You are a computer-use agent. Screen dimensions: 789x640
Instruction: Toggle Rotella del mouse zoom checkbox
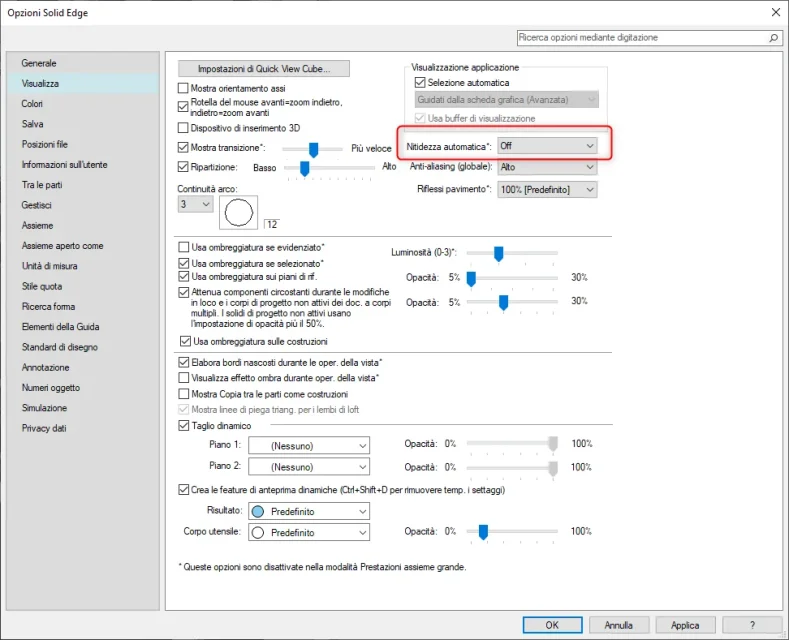point(183,107)
